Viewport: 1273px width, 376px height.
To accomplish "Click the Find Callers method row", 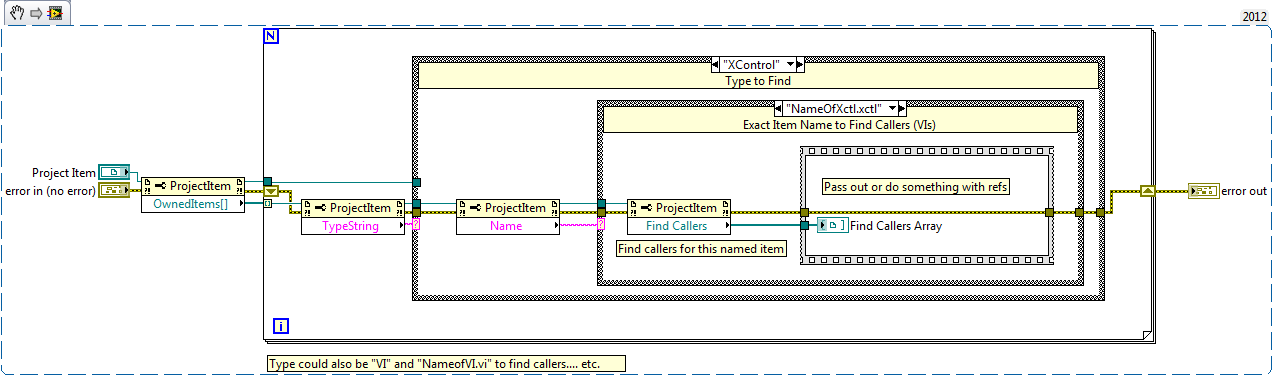I will pyautogui.click(x=679, y=226).
